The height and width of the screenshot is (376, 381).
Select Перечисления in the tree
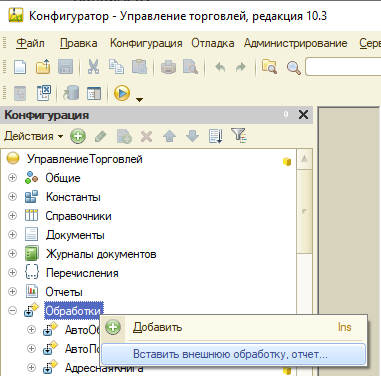pyautogui.click(x=82, y=273)
